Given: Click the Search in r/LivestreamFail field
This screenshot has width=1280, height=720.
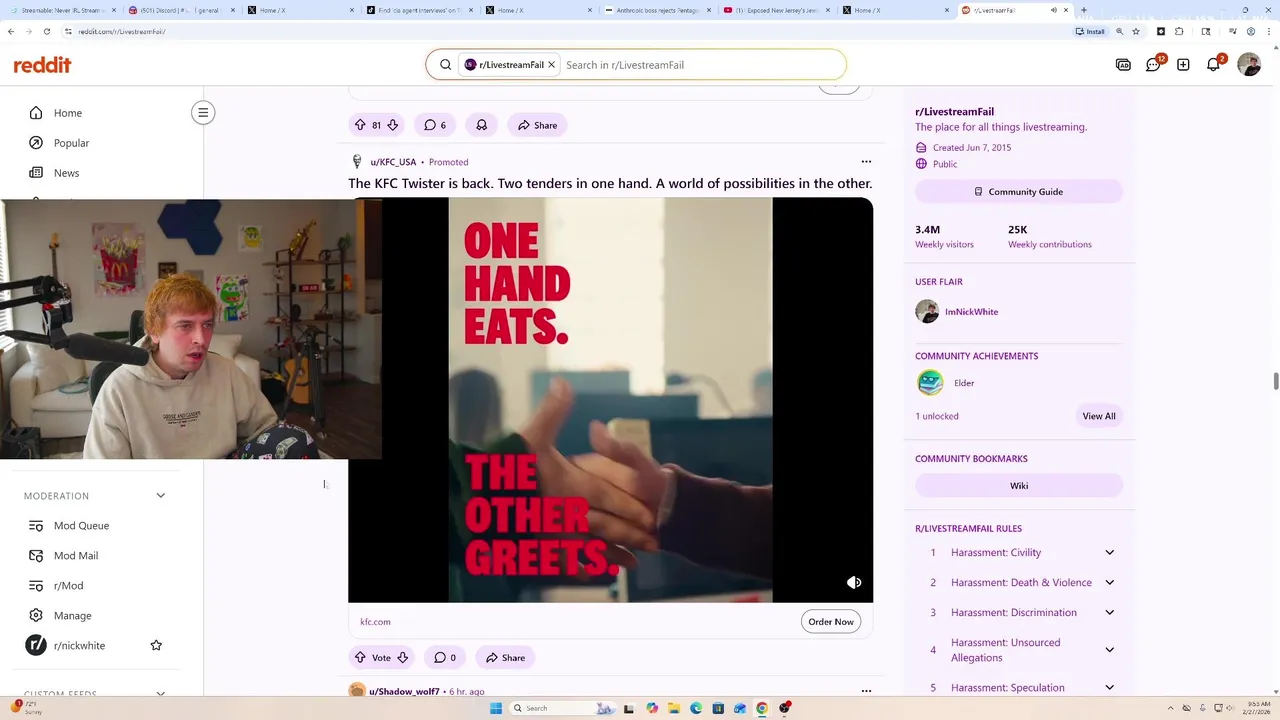Looking at the screenshot, I should (700, 65).
